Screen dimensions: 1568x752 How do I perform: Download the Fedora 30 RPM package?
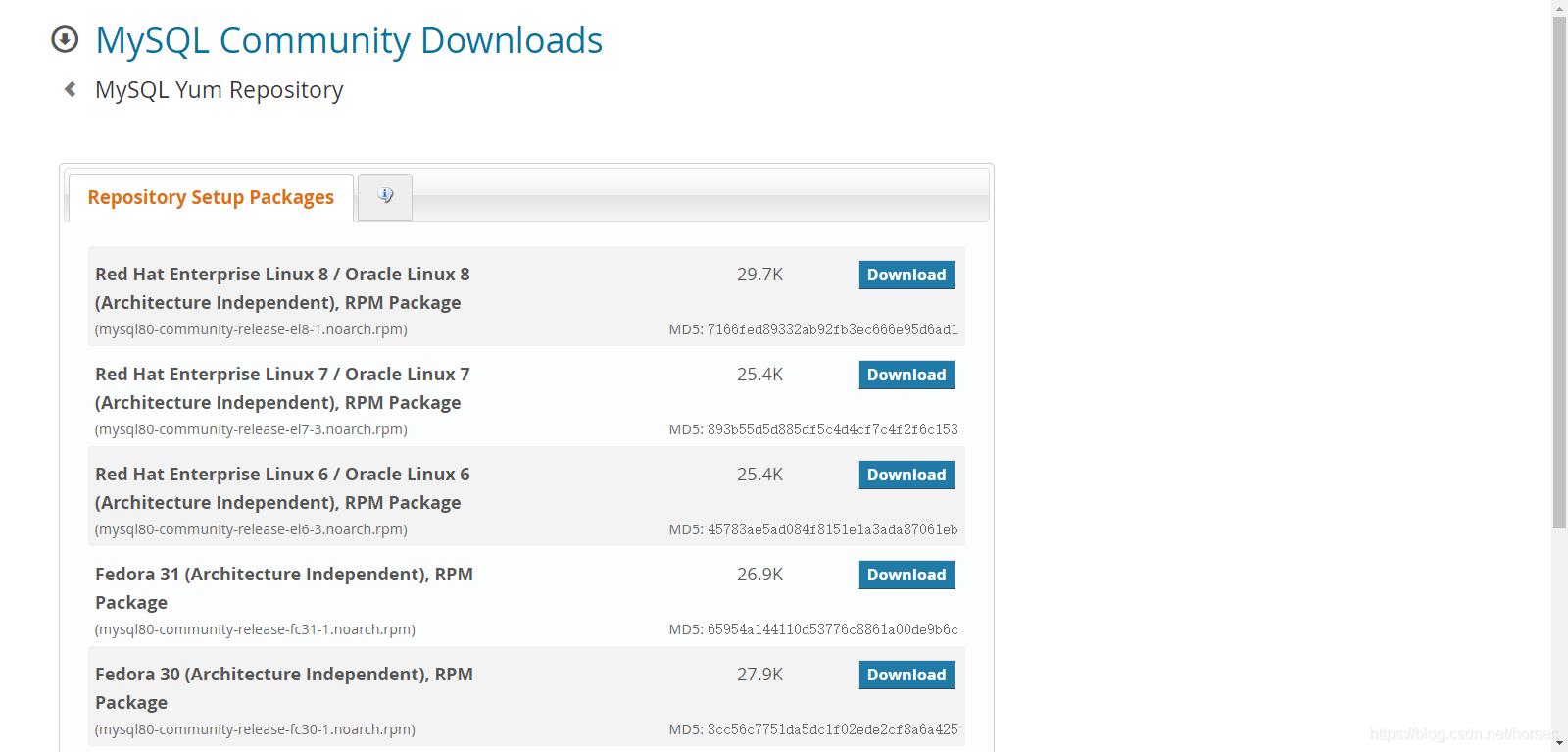click(906, 675)
